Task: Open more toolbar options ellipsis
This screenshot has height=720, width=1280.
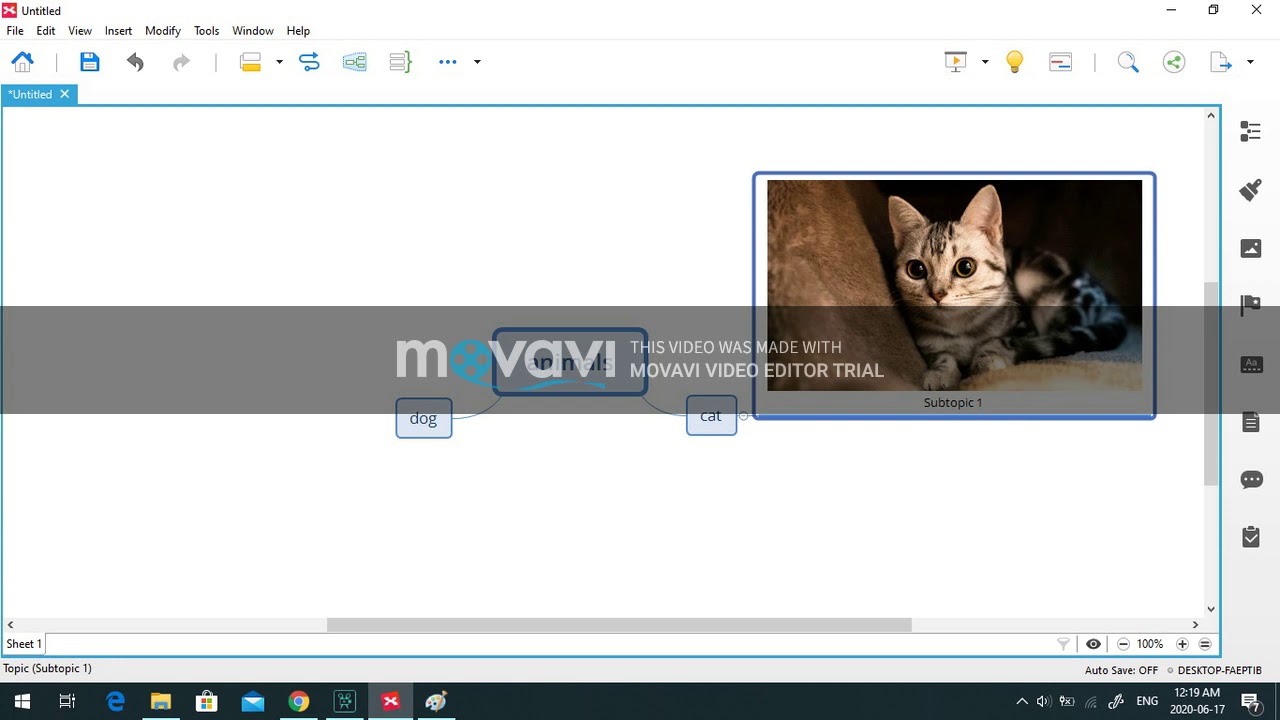Action: tap(447, 62)
